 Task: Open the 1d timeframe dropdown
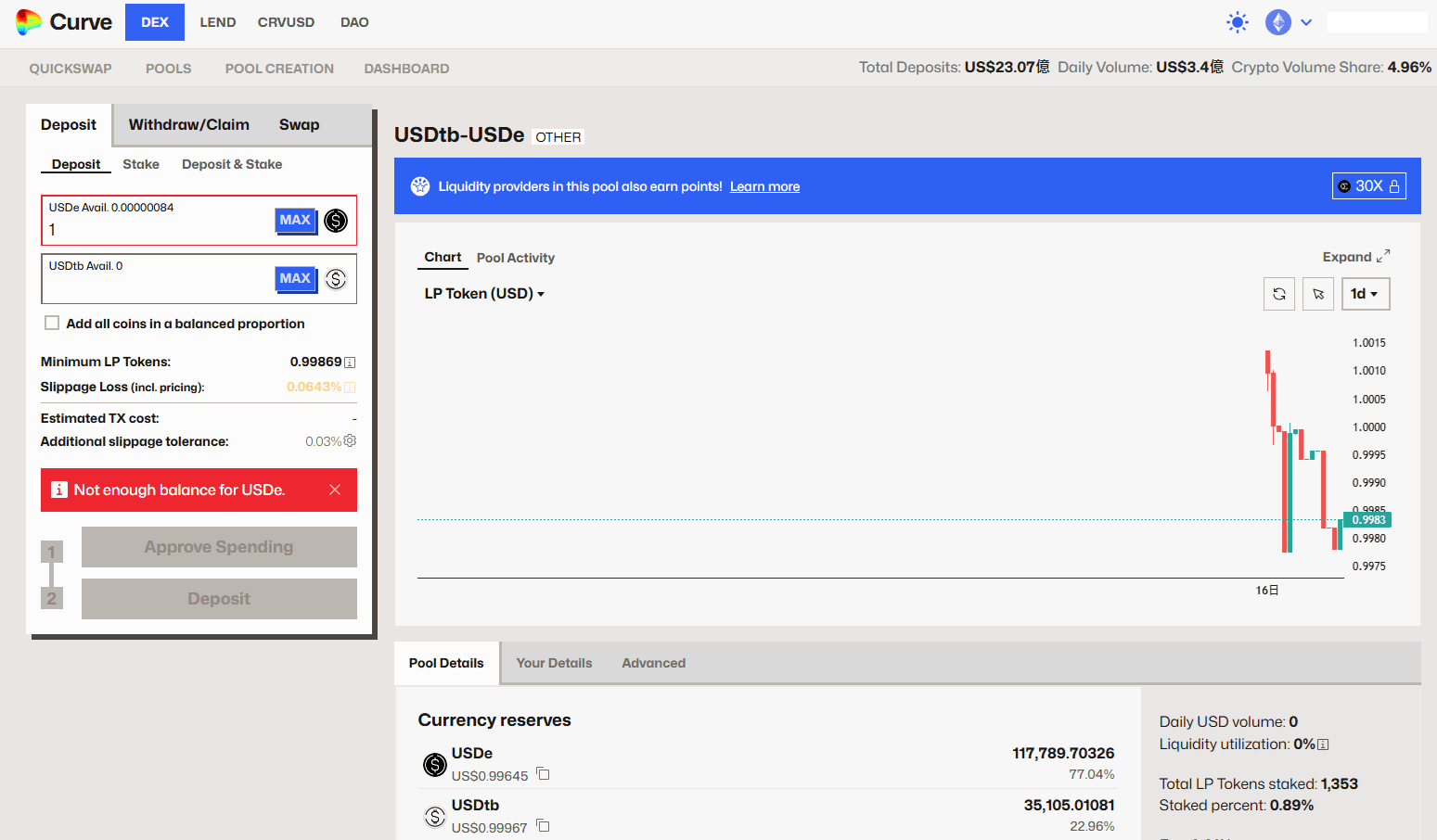coord(1366,294)
